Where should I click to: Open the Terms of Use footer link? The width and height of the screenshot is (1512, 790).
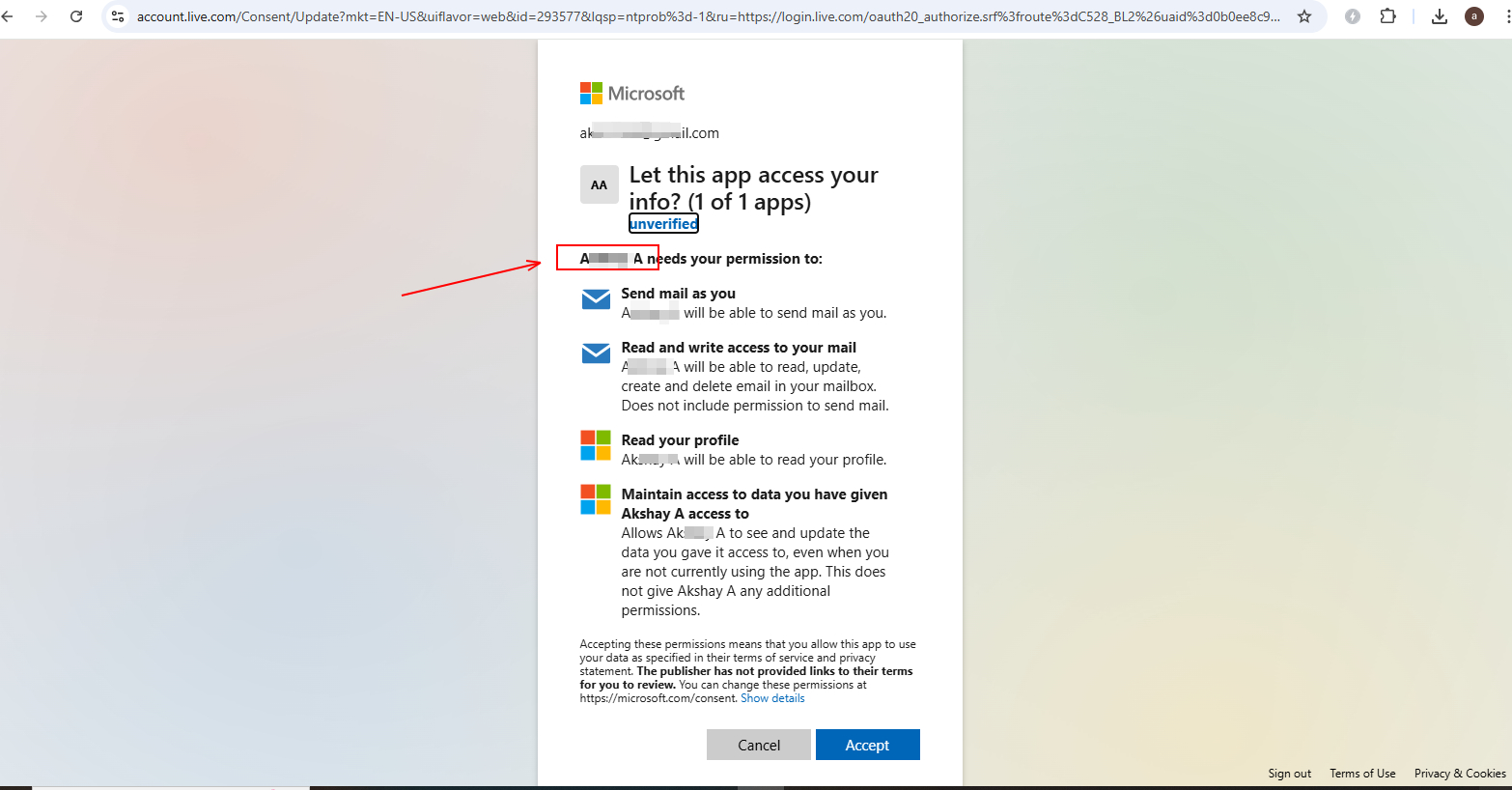coord(1362,774)
